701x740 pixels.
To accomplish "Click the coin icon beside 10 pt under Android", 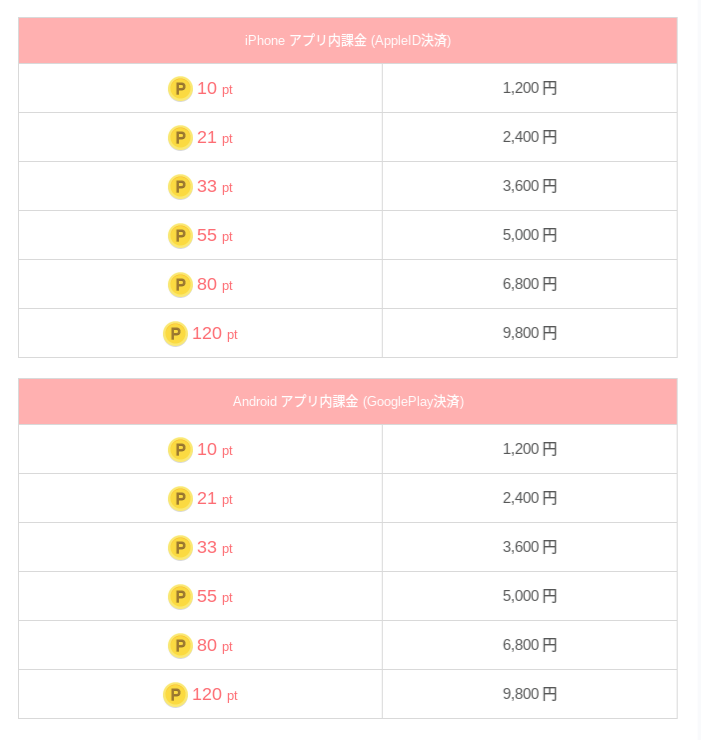I will click(180, 450).
